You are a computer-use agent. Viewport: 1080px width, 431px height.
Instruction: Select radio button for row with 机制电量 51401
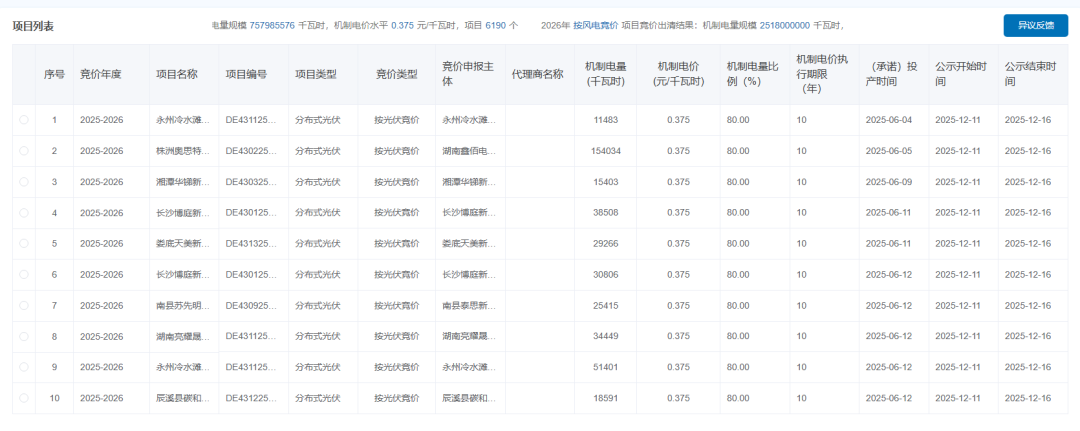[x=24, y=367]
